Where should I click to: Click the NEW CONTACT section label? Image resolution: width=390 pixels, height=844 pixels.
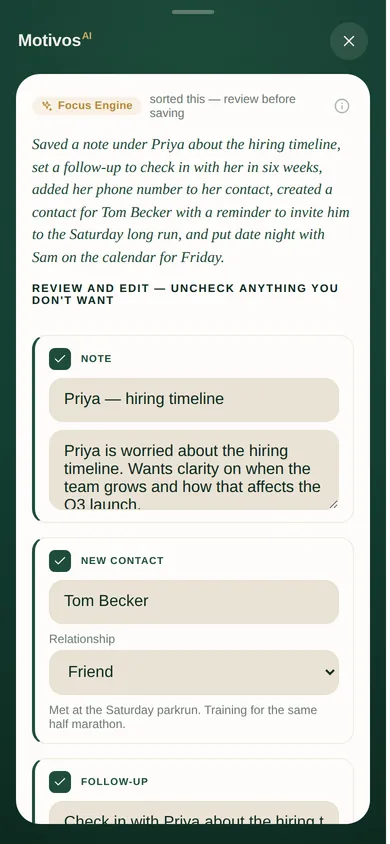pos(122,561)
